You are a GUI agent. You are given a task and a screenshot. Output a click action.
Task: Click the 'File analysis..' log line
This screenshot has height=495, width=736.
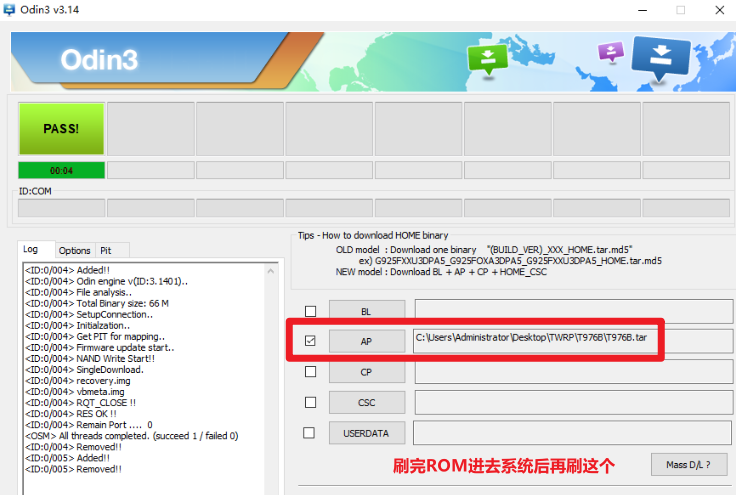(78, 292)
